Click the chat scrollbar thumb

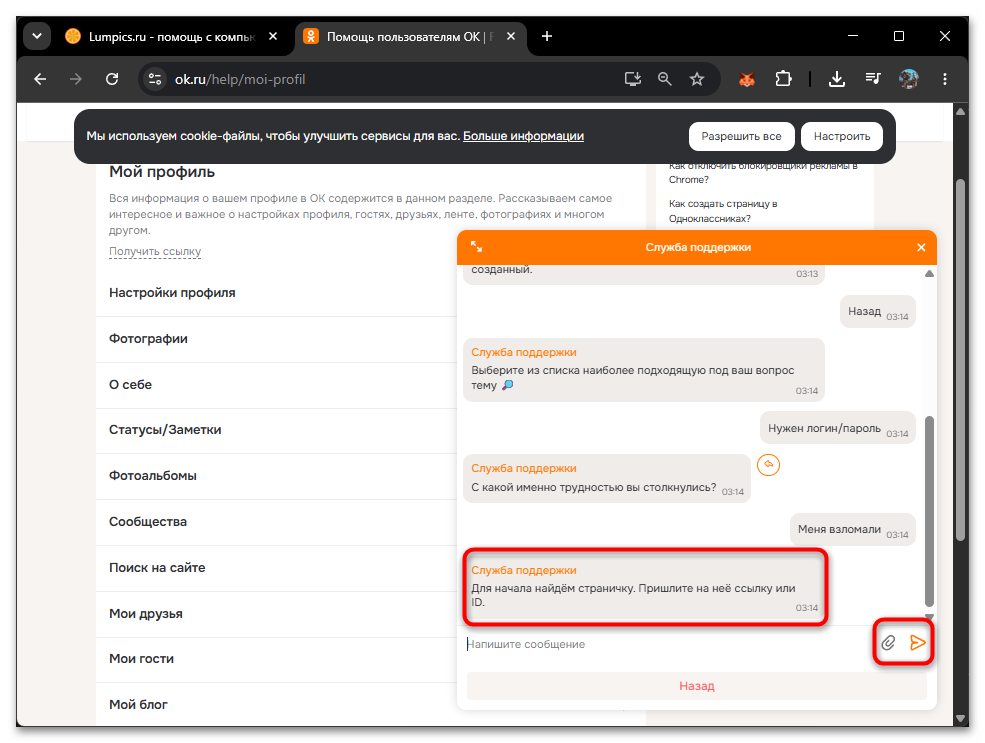(929, 510)
